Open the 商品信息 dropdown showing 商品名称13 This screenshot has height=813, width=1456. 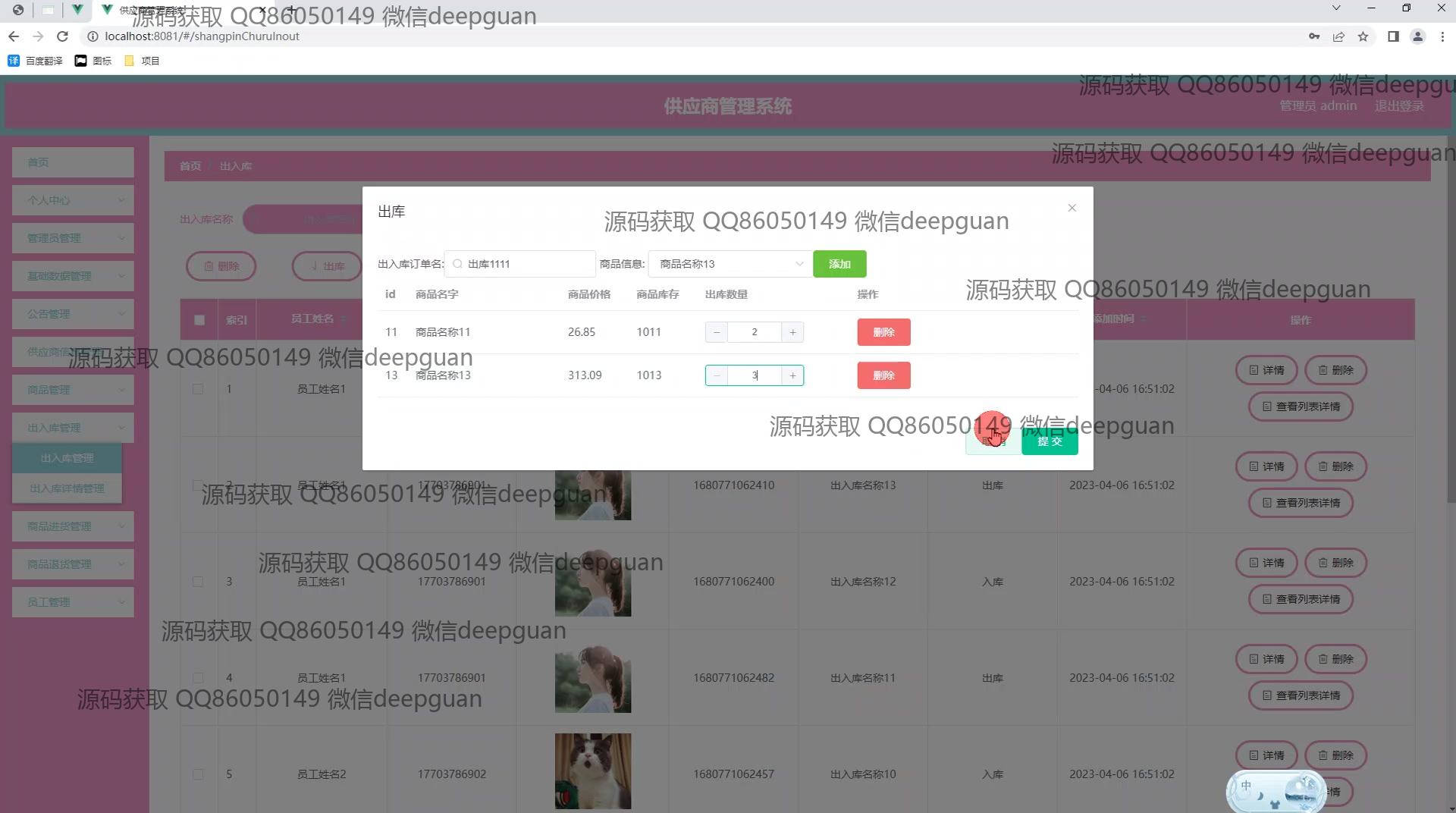[730, 264]
